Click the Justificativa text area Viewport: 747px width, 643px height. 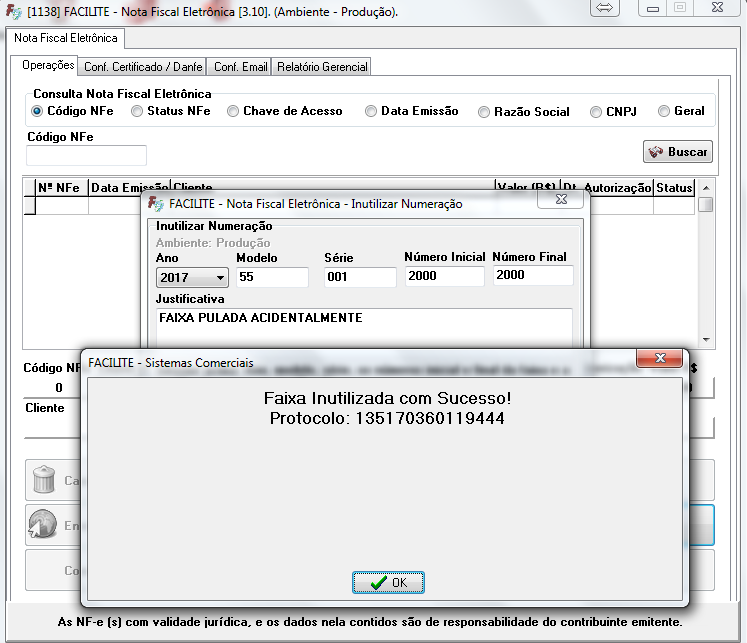[x=364, y=327]
